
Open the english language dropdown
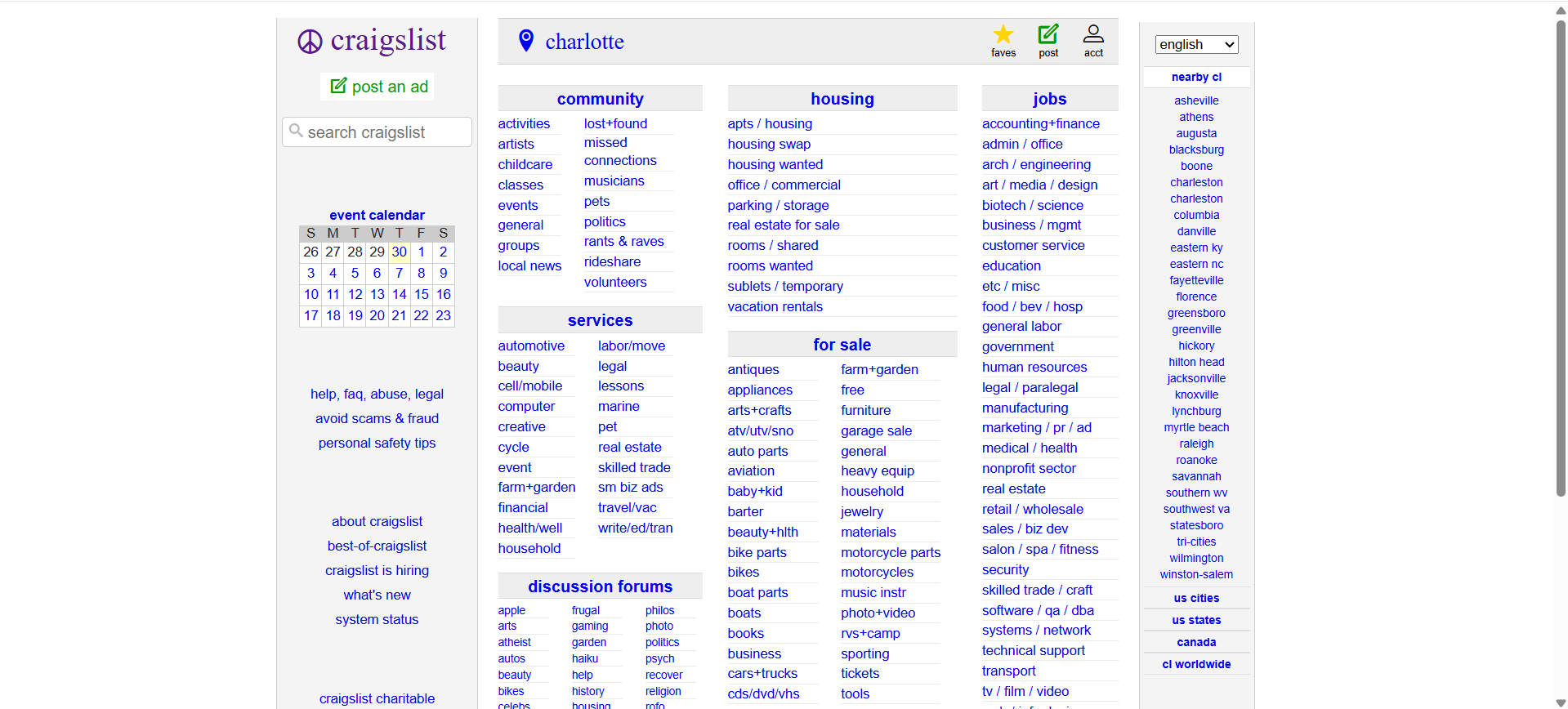tap(1196, 44)
